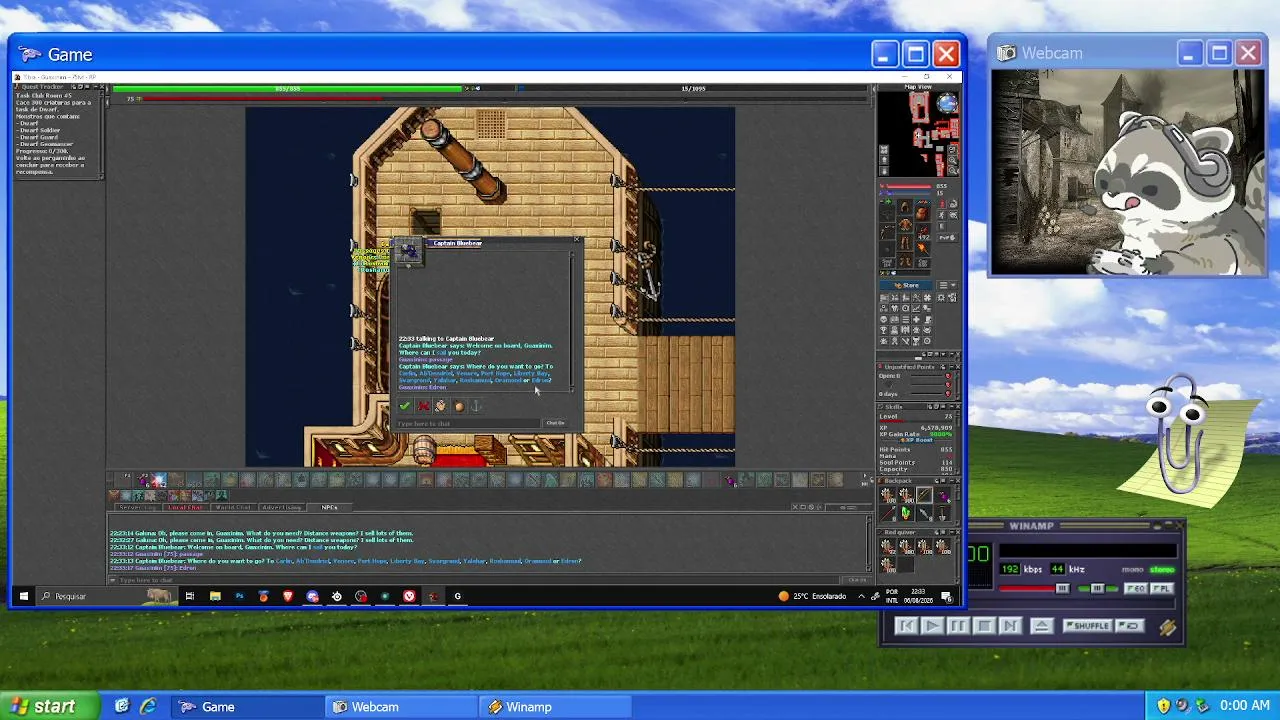
Task: Click the Winamp pause button
Action: click(958, 626)
